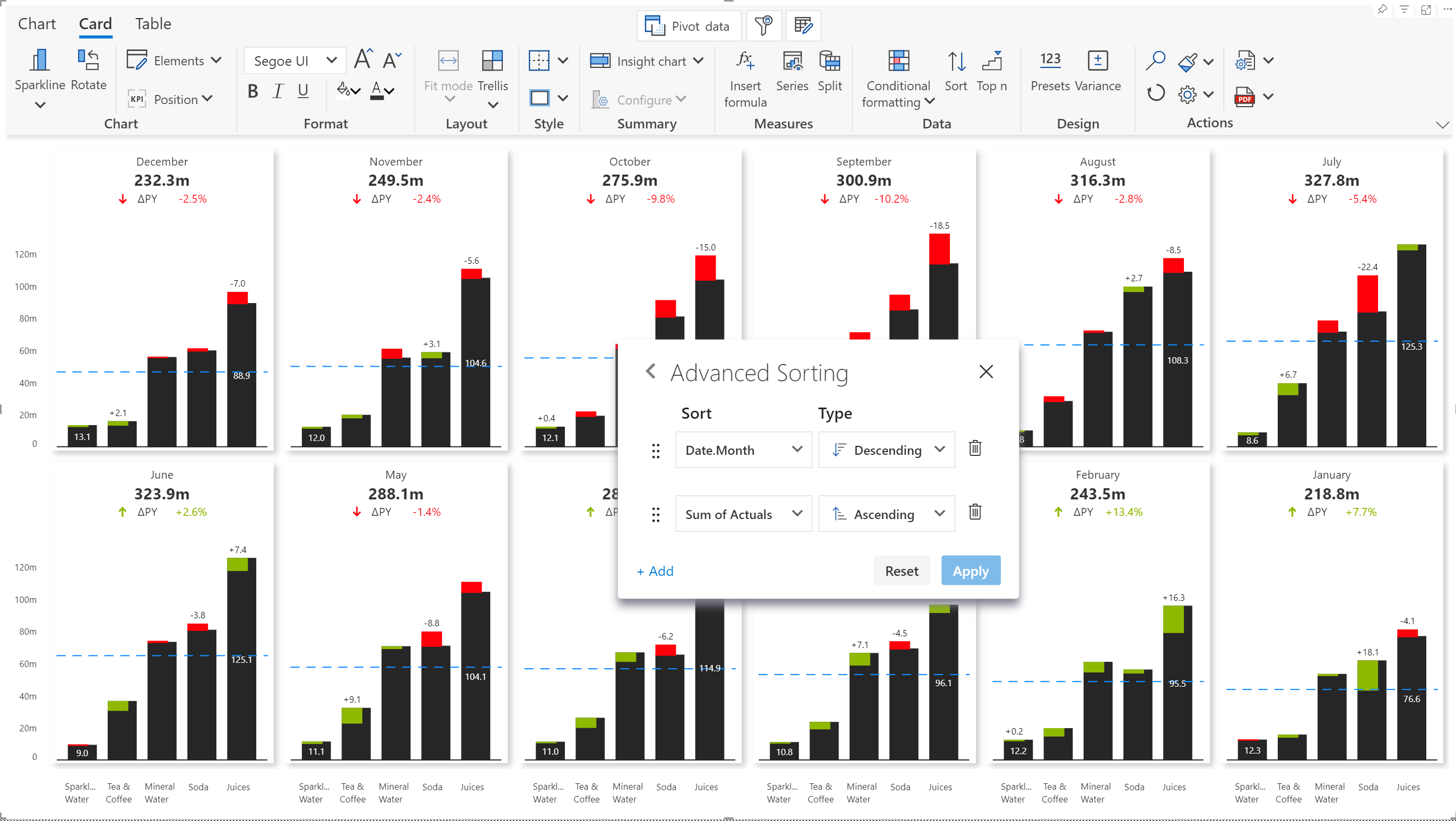
Task: Open the Conditional formatting icon
Action: (897, 61)
